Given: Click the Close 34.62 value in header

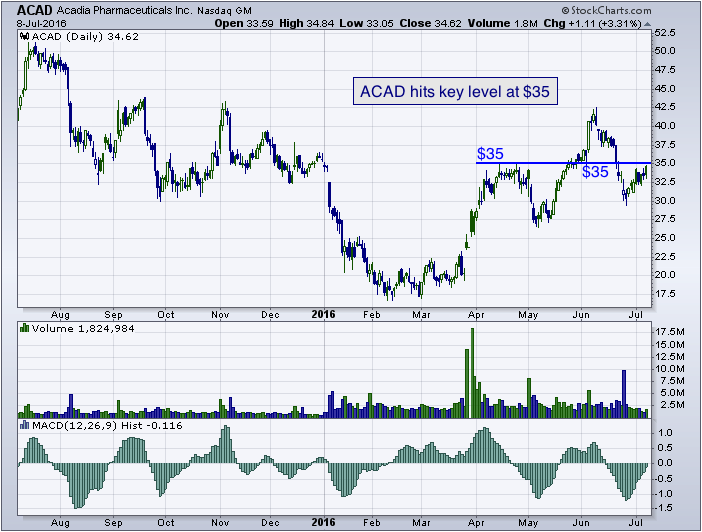Looking at the screenshot, I should pyautogui.click(x=430, y=23).
